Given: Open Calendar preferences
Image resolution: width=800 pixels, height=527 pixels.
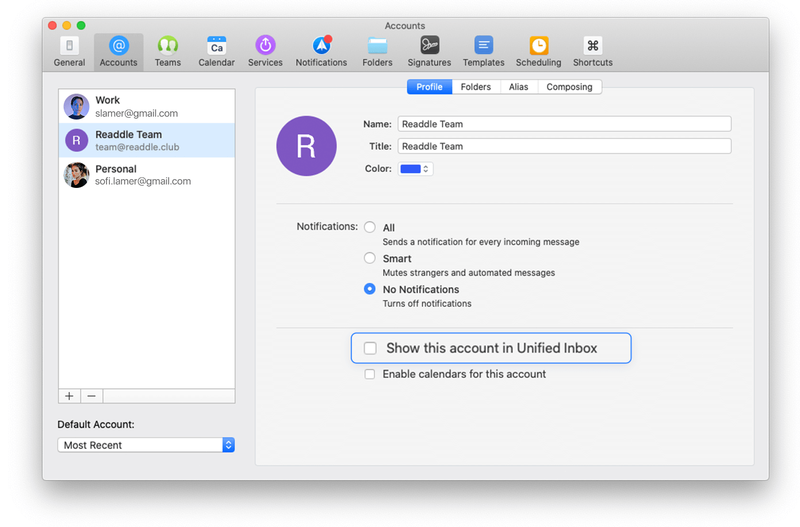Looking at the screenshot, I should pyautogui.click(x=216, y=52).
